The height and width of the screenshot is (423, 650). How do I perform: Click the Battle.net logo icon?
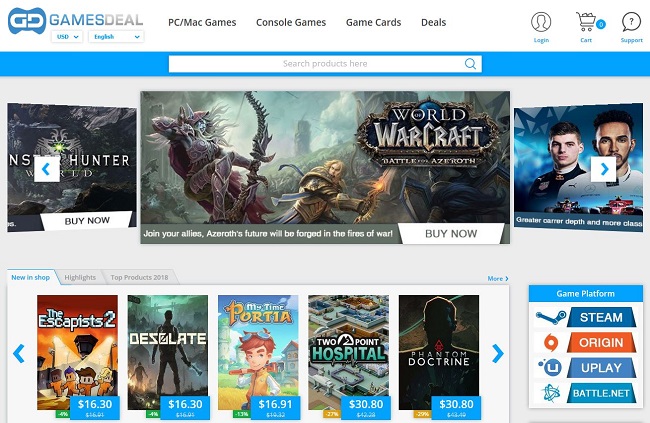tap(551, 393)
